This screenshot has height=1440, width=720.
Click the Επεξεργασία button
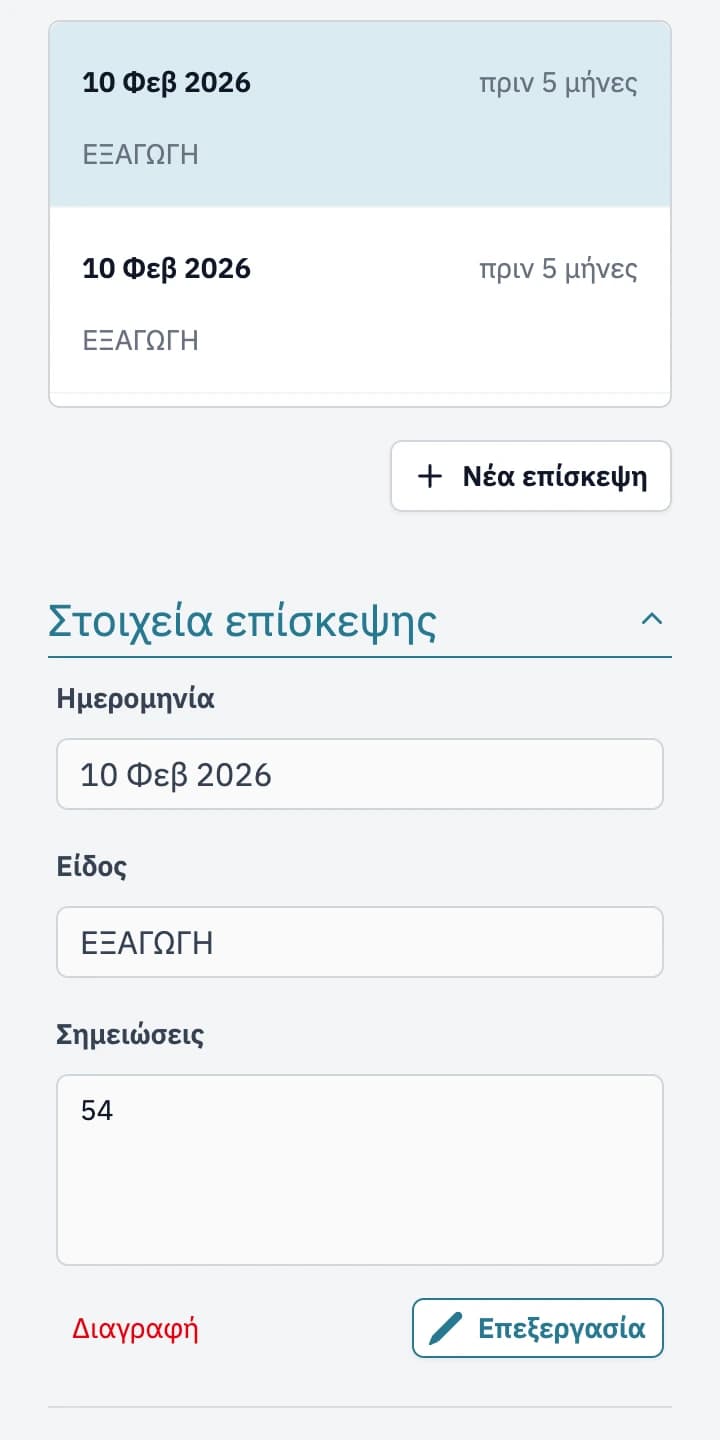pyautogui.click(x=538, y=1328)
